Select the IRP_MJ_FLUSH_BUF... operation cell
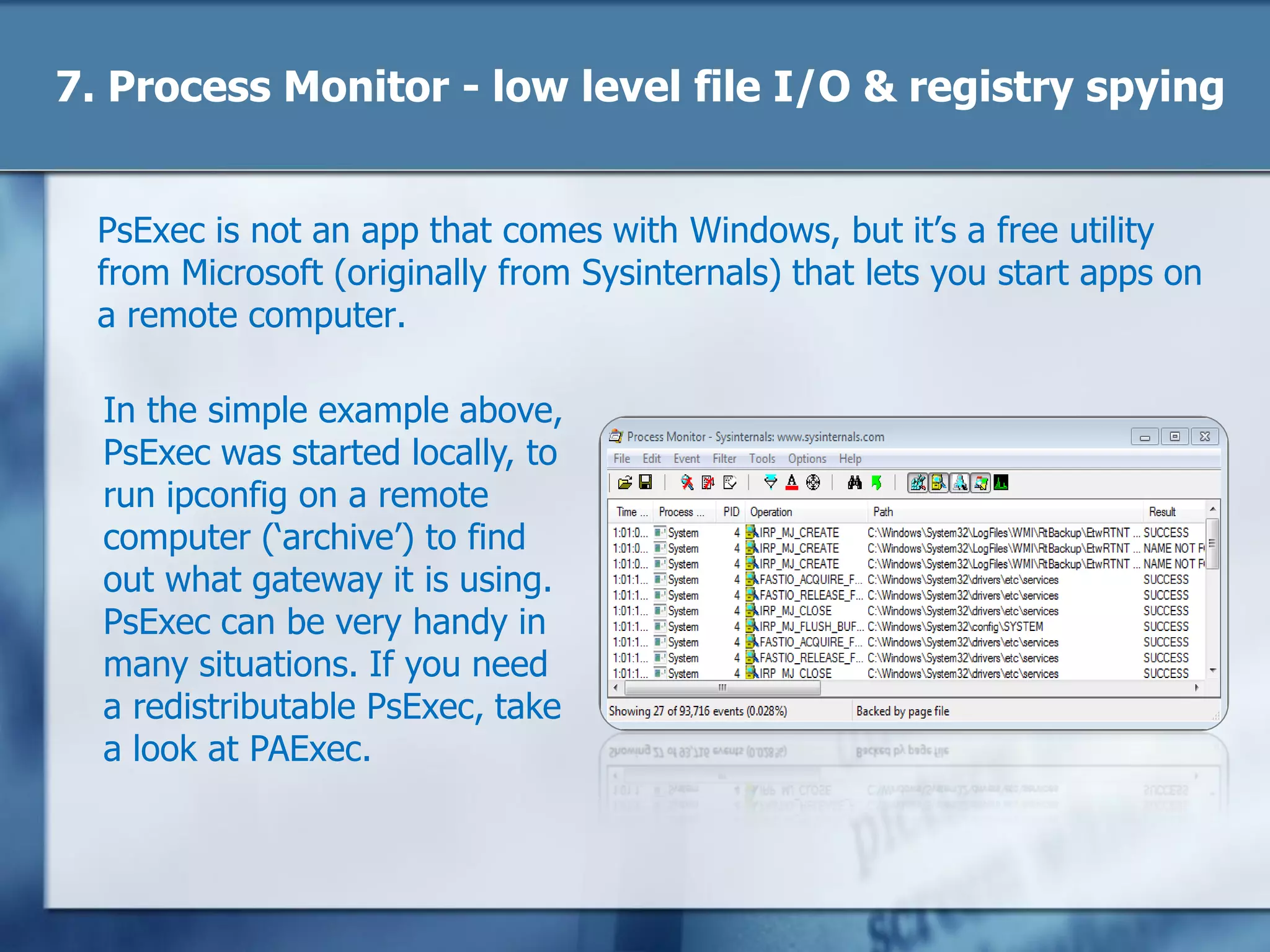 click(812, 627)
